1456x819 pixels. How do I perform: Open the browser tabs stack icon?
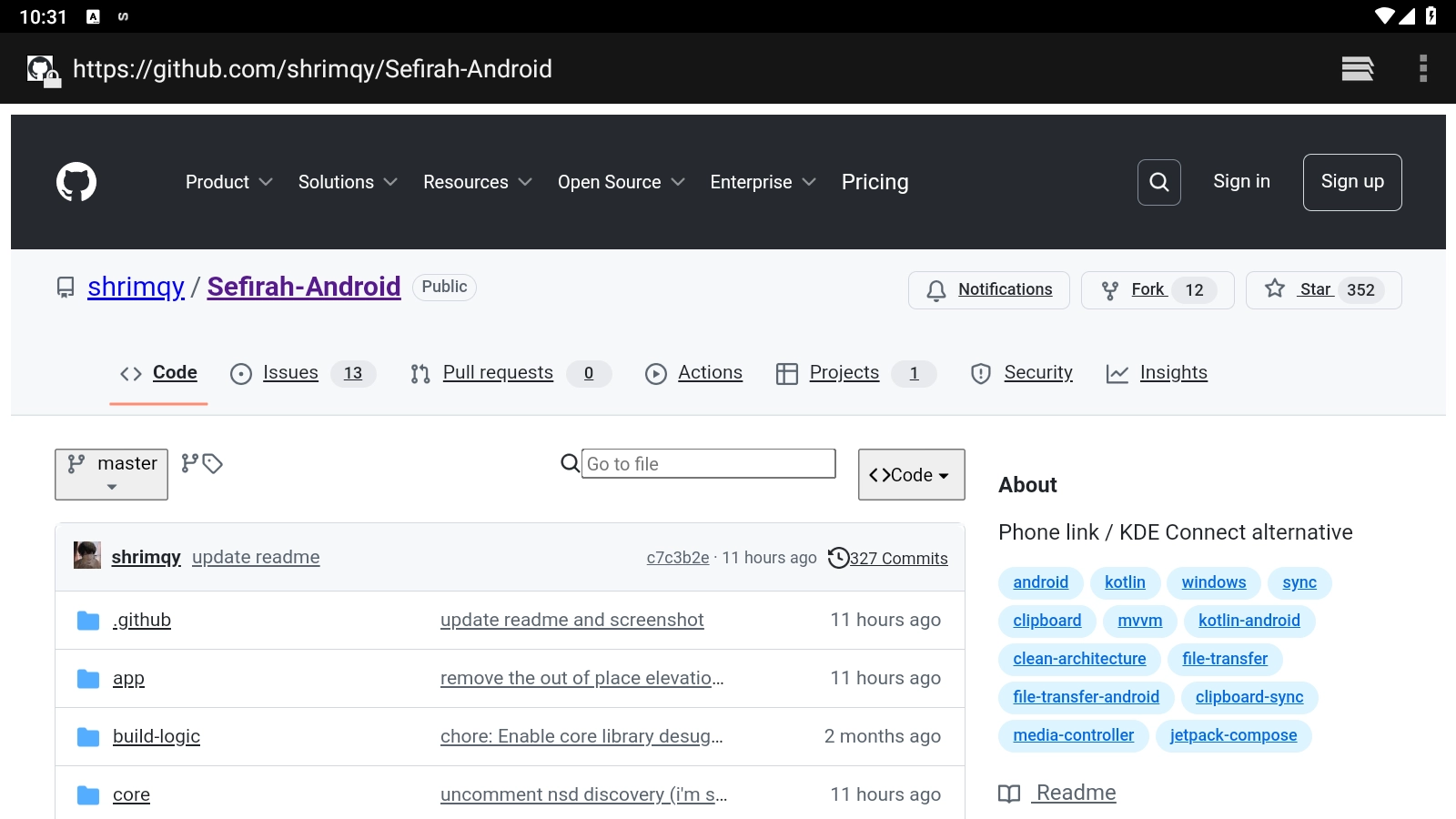pyautogui.click(x=1357, y=68)
